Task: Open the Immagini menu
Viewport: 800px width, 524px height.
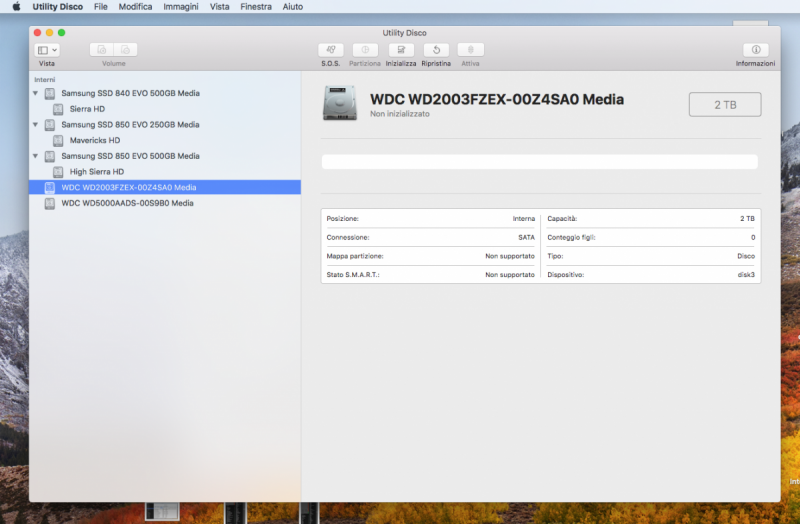Action: click(x=181, y=7)
